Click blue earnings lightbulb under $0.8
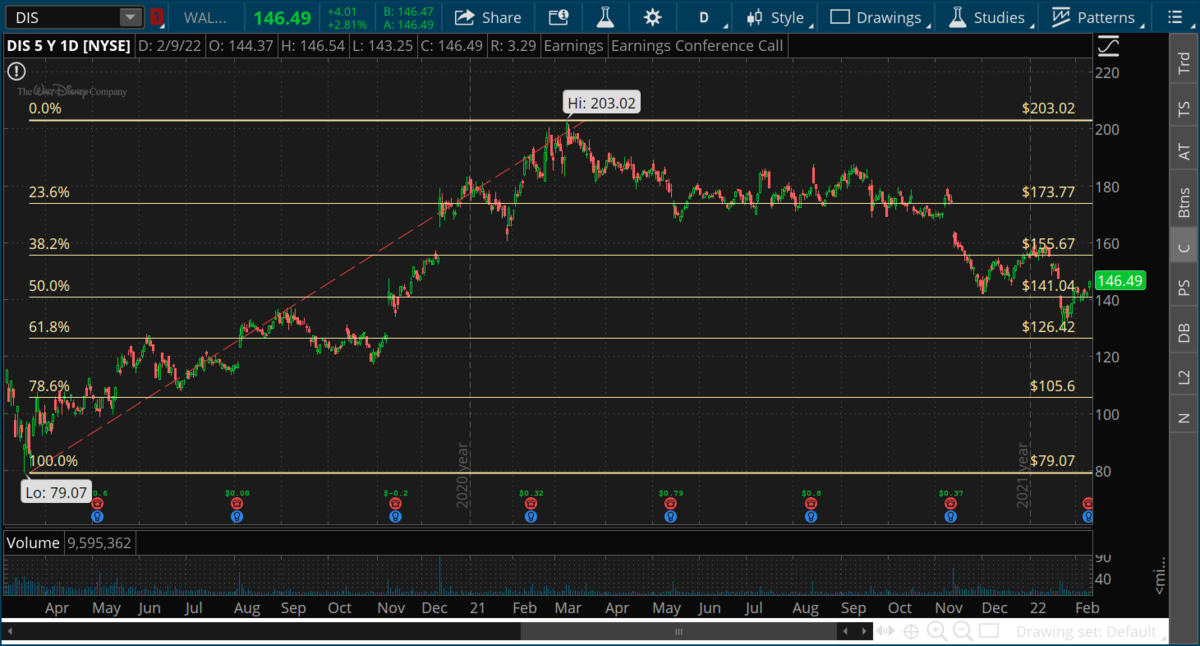Image resolution: width=1200 pixels, height=646 pixels. (811, 517)
